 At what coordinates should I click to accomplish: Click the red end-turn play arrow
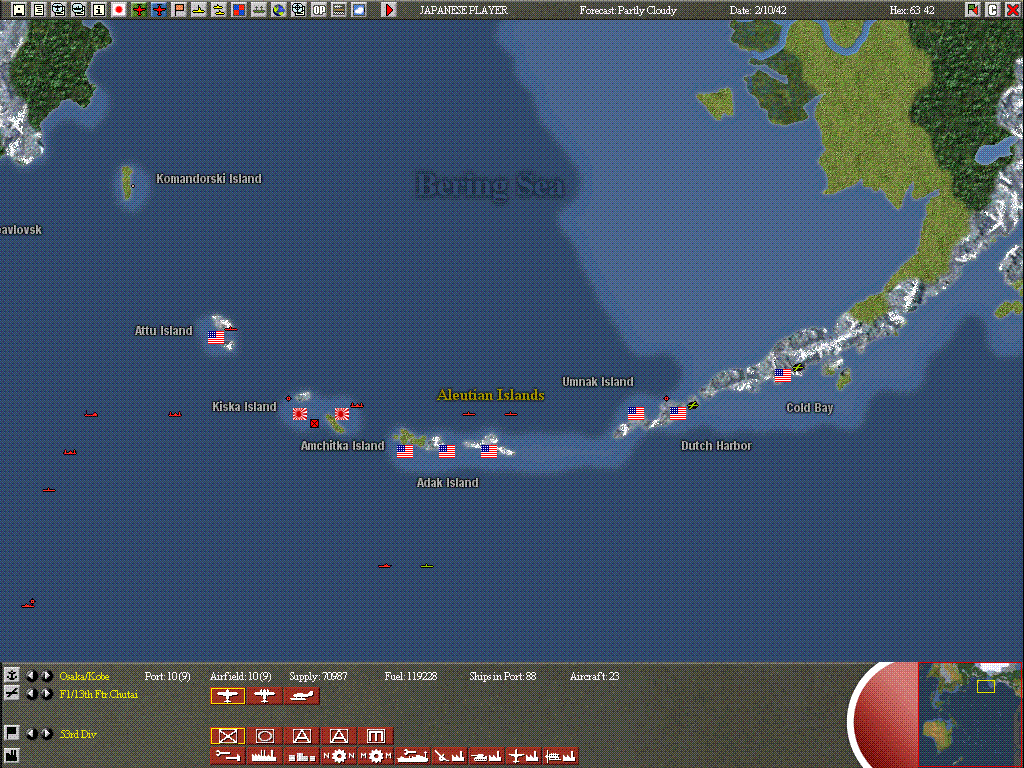coord(389,10)
